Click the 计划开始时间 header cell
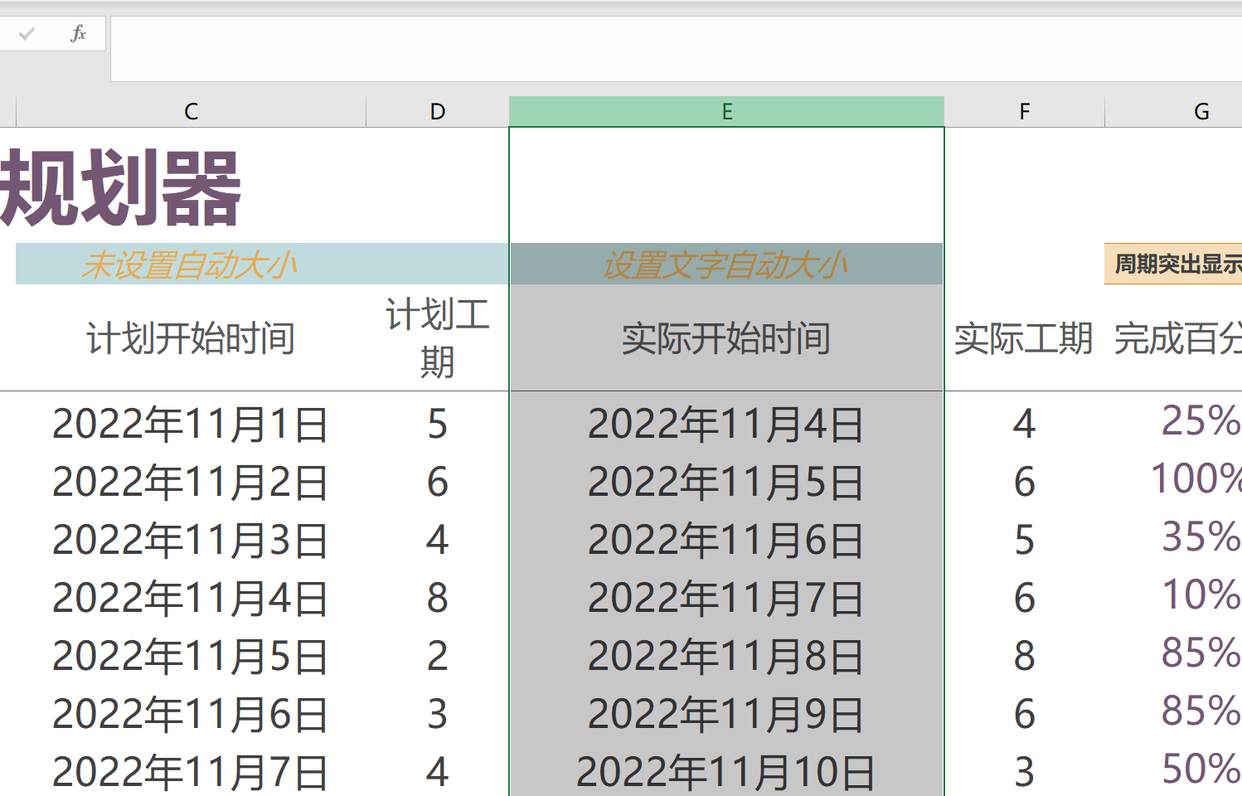The height and width of the screenshot is (796, 1242). pyautogui.click(x=191, y=338)
